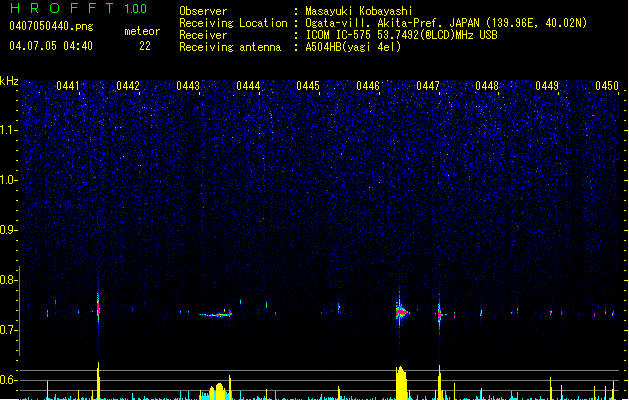Select observer name Masayuki Kobayashi
The height and width of the screenshot is (400, 629).
tap(359, 11)
